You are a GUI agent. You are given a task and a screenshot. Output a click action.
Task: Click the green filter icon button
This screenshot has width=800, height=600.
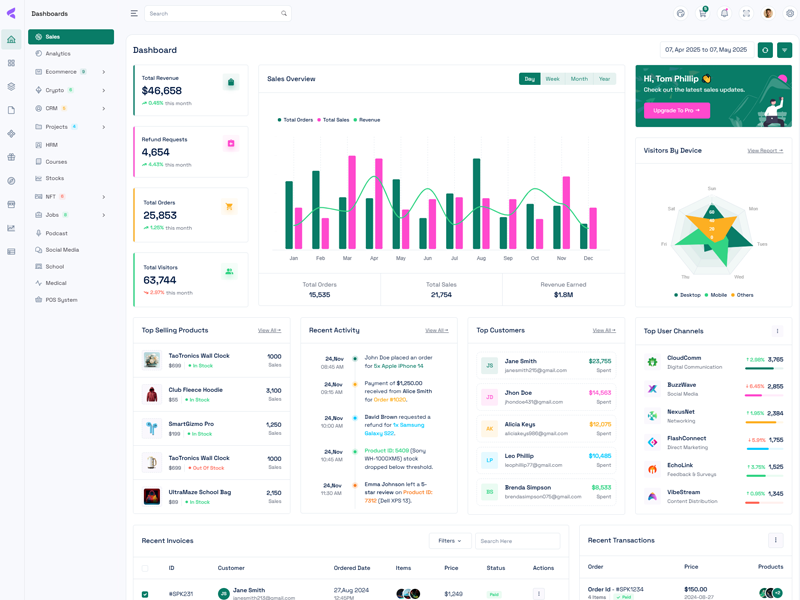784,50
